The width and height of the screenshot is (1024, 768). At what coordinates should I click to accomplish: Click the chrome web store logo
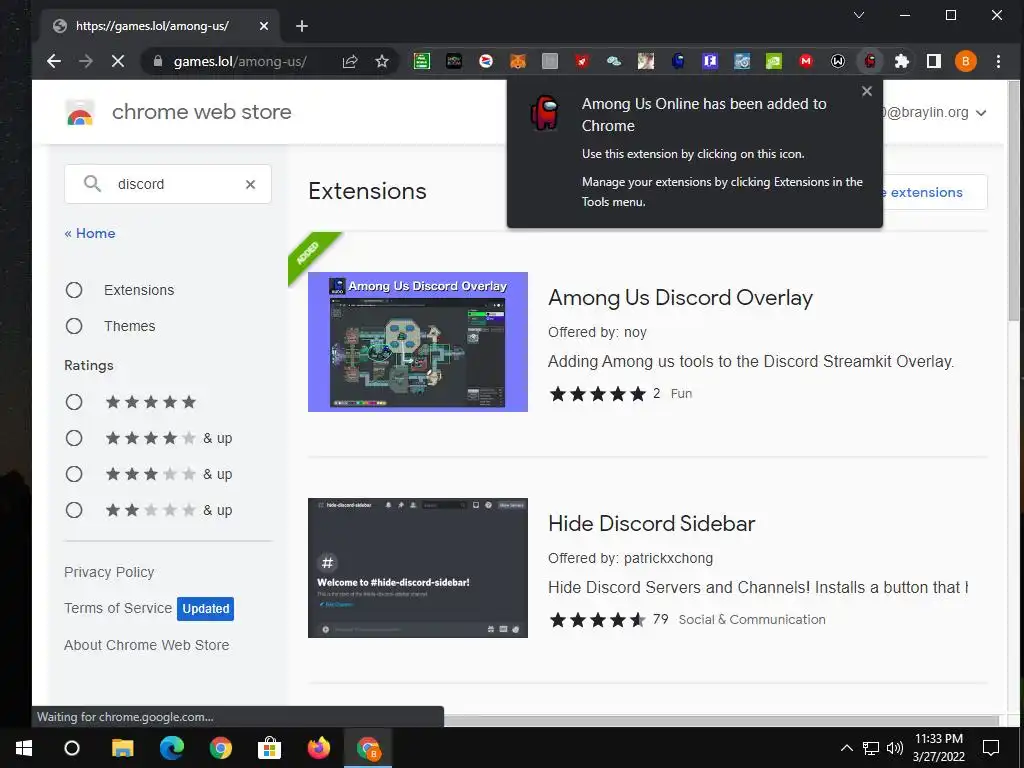80,112
